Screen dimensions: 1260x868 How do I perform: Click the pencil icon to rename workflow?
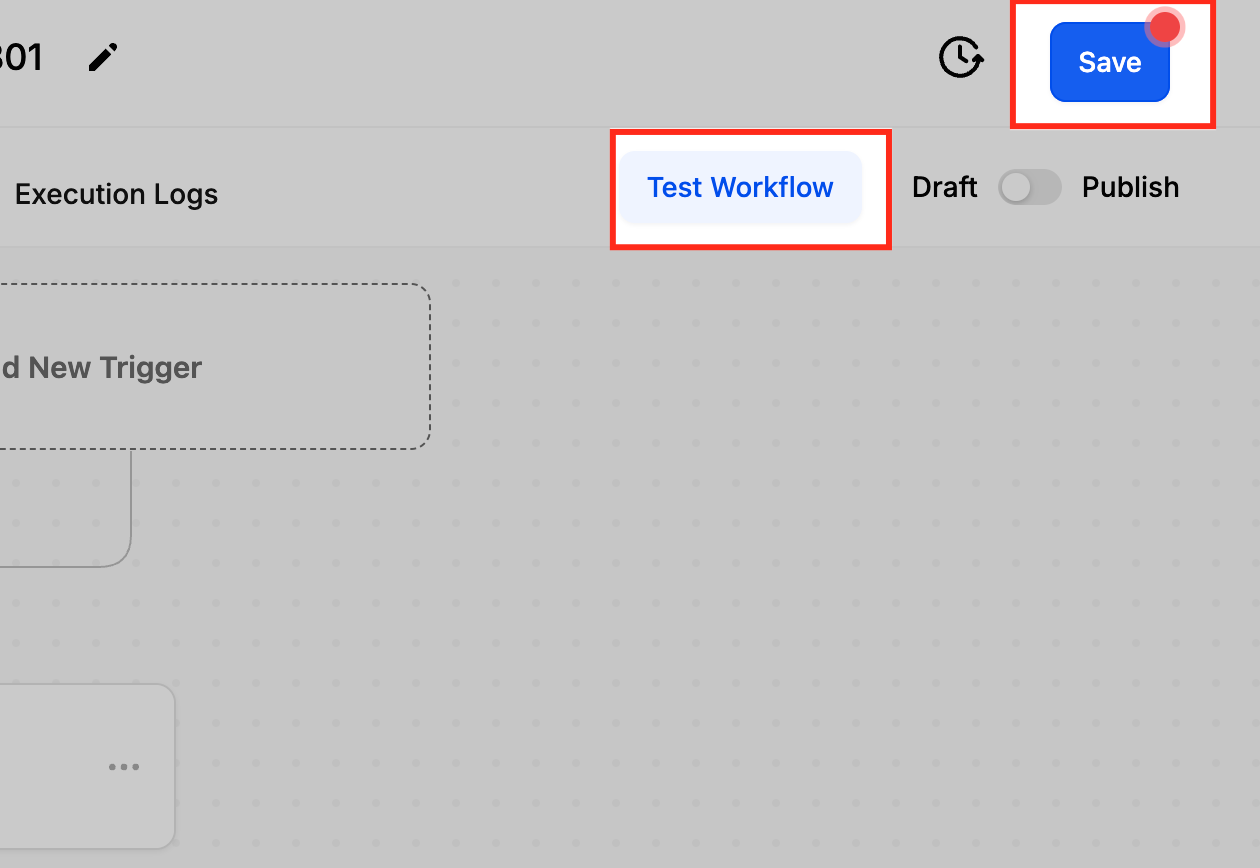point(103,58)
